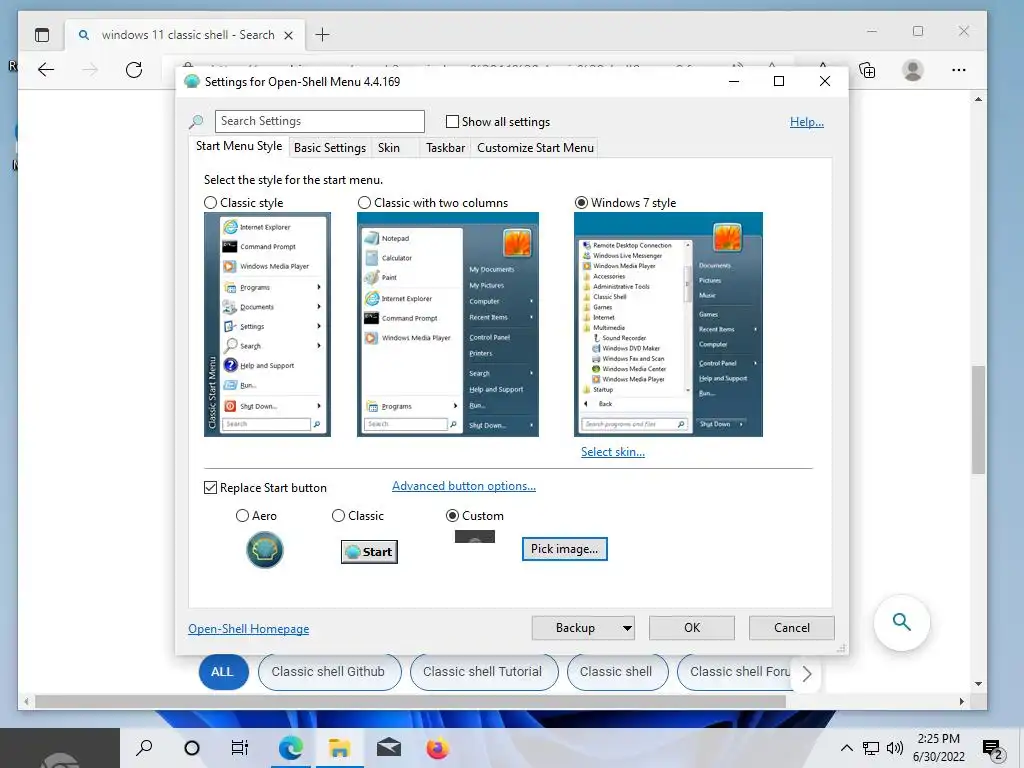Select the Classic shell suggestion chip
1024x768 pixels.
click(616, 671)
